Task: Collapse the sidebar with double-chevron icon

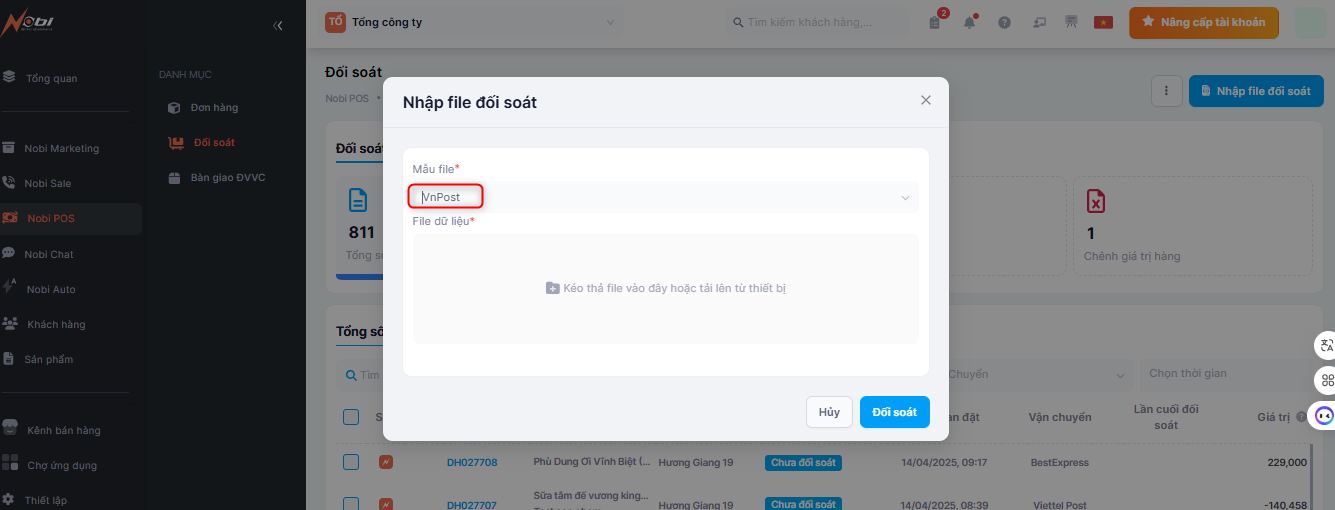Action: pos(278,26)
